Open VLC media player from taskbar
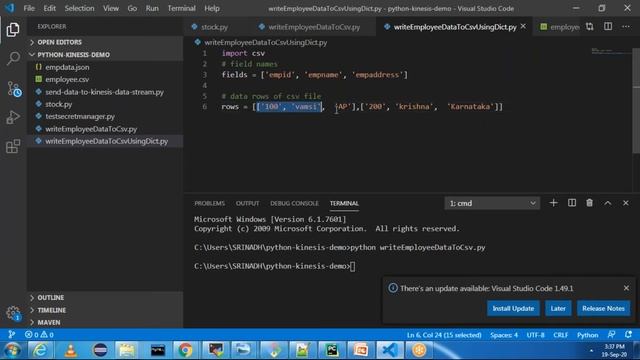This screenshot has height=360, width=640. (70, 350)
